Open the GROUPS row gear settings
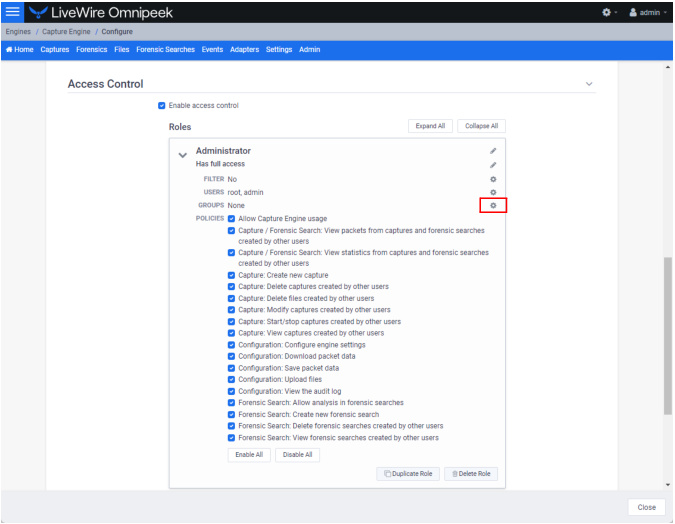Image resolution: width=675 pixels, height=524 pixels. (493, 206)
